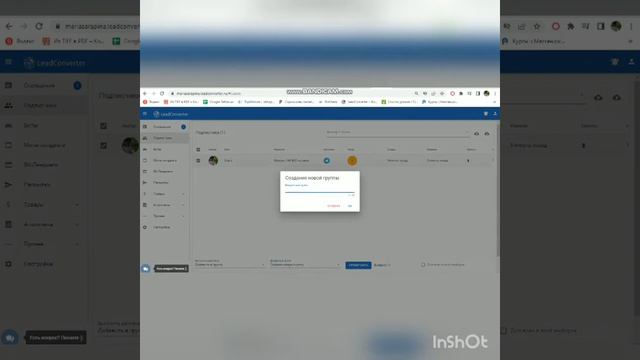This screenshot has height=360, width=640.
Task: Toggle the subscriber row checkbox in center frame
Action: pos(198,161)
